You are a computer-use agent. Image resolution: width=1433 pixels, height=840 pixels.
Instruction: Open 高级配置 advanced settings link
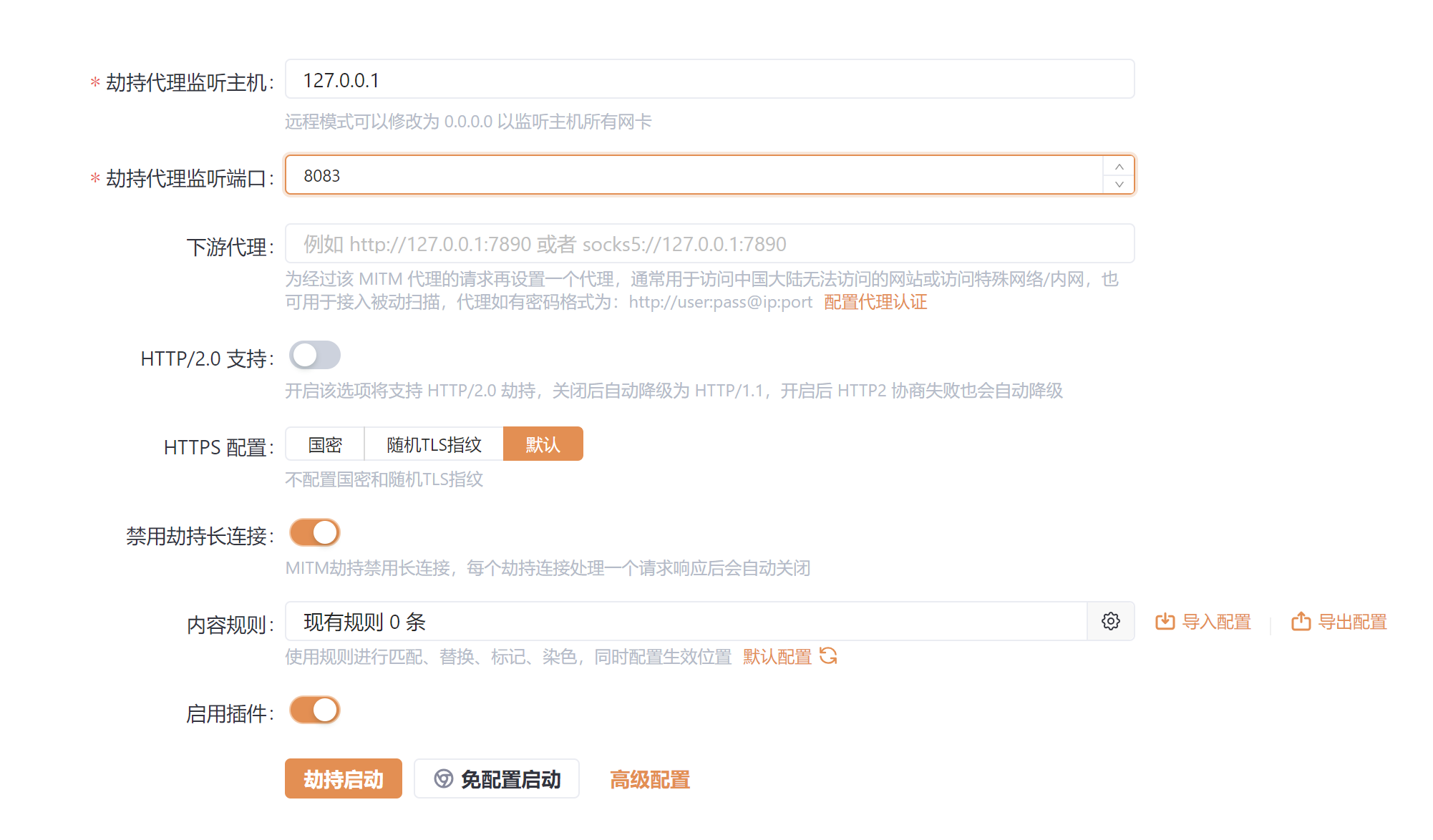tap(649, 778)
